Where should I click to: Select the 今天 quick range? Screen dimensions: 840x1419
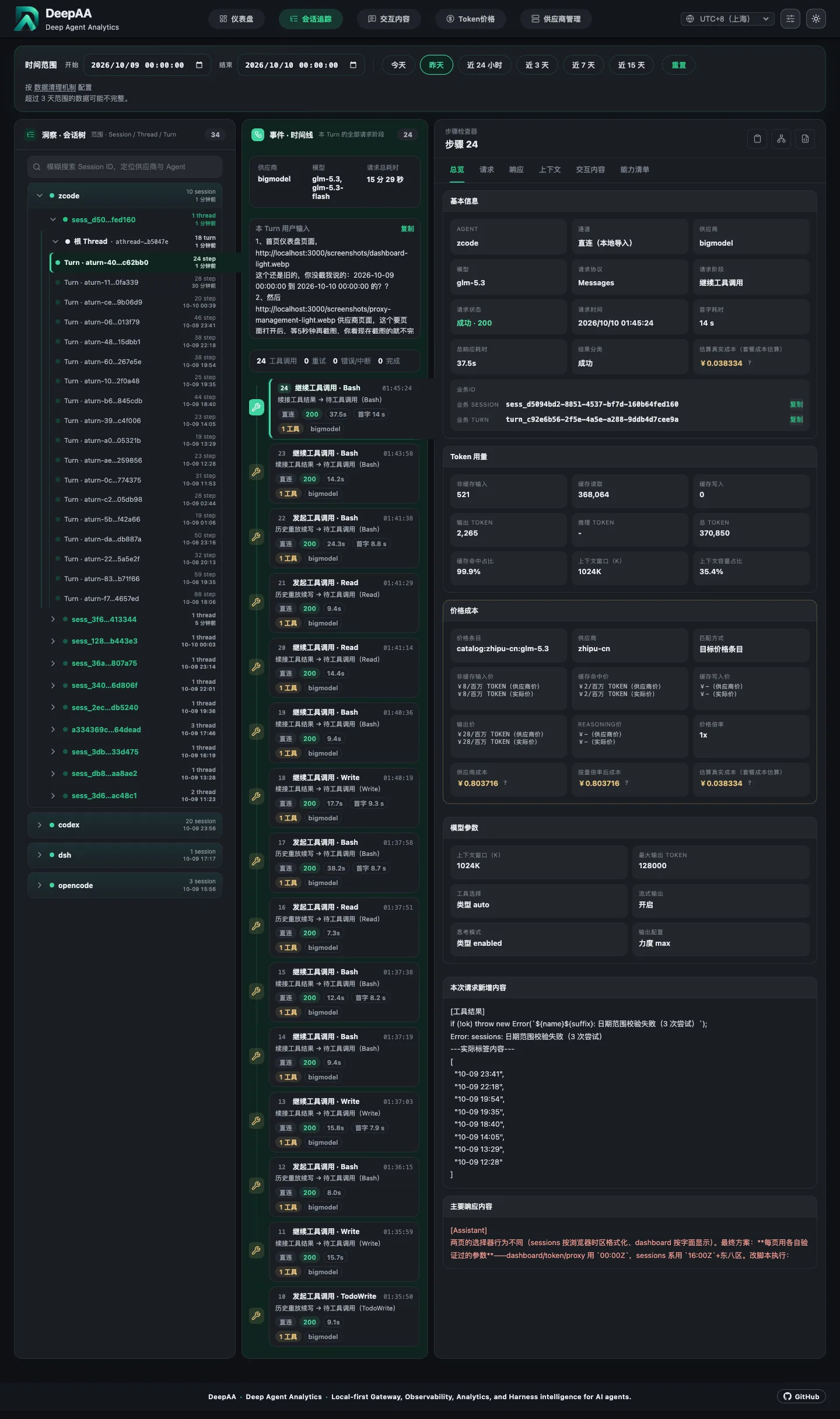pyautogui.click(x=398, y=65)
